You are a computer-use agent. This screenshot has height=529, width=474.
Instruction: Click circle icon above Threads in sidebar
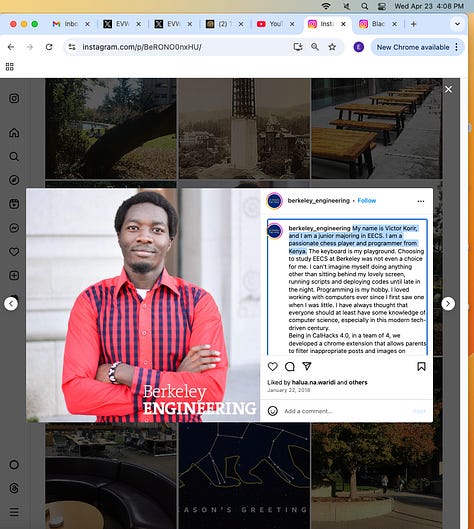click(14, 465)
